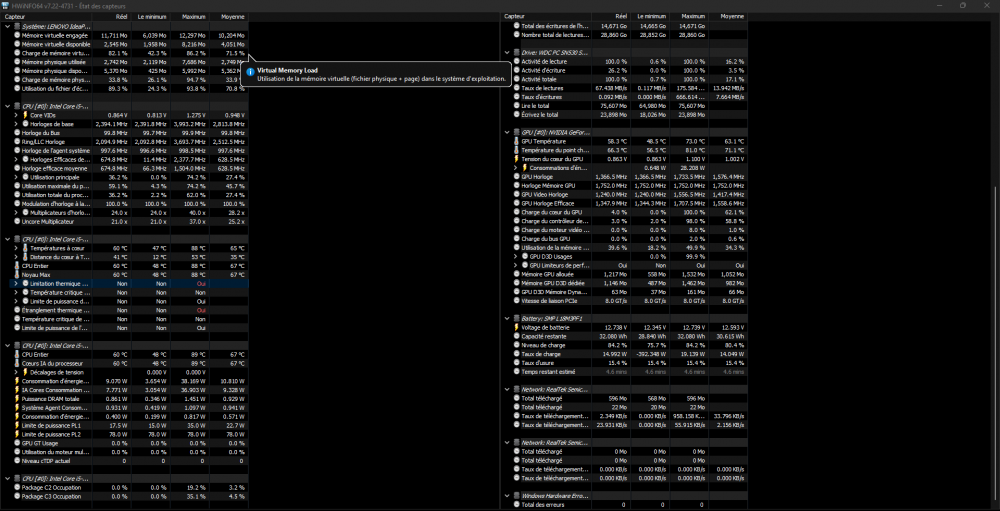The height and width of the screenshot is (511, 1000).
Task: Select the Écrivez le total row
Action: tap(624, 115)
